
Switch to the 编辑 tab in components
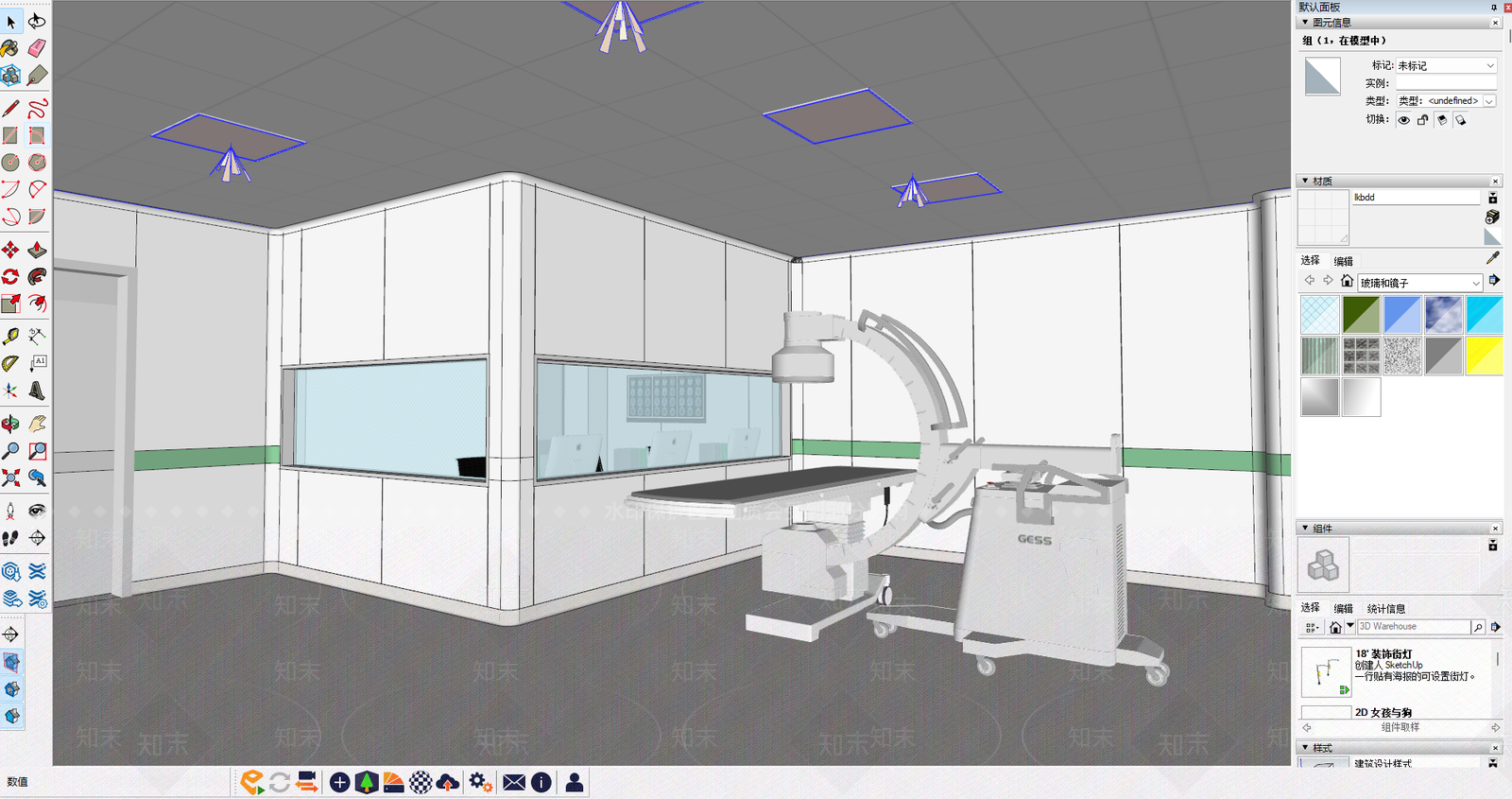click(x=1343, y=609)
